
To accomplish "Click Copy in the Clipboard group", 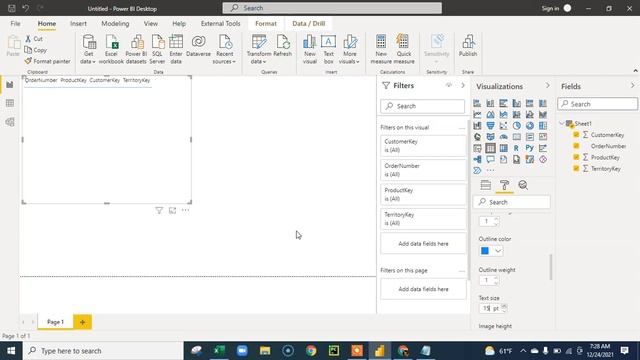I will click(36, 50).
